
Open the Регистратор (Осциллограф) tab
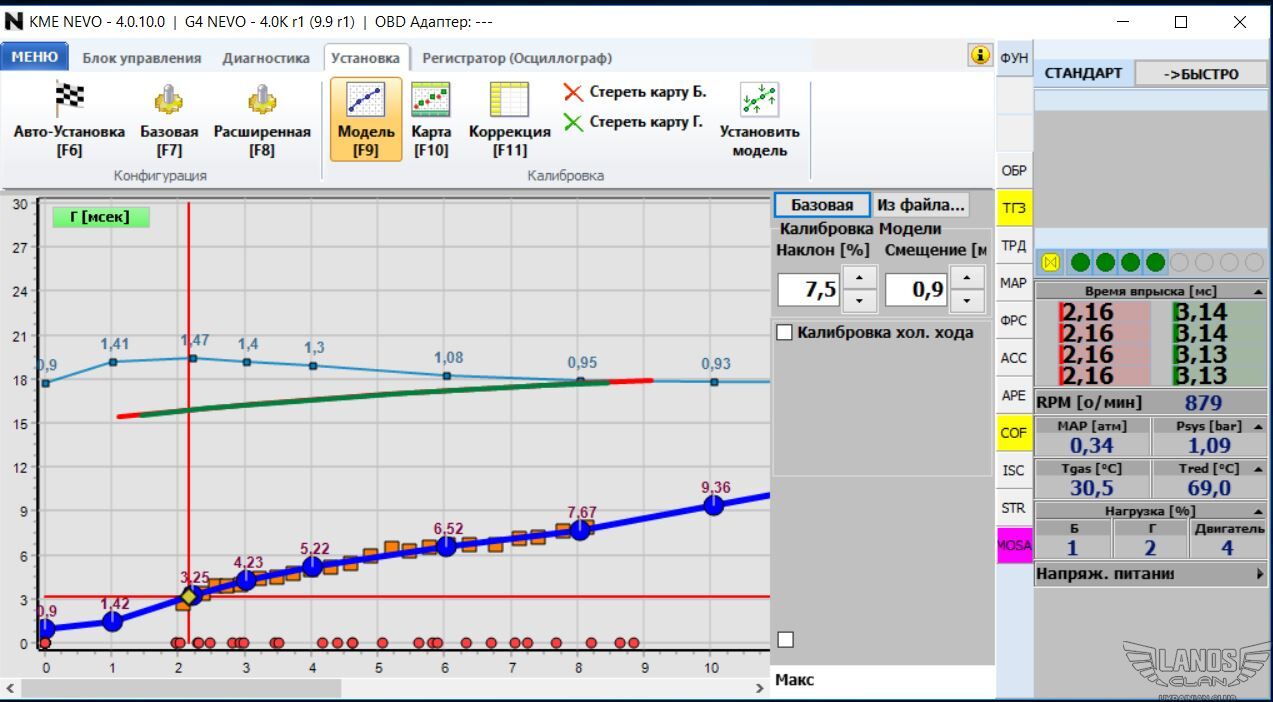tap(516, 58)
